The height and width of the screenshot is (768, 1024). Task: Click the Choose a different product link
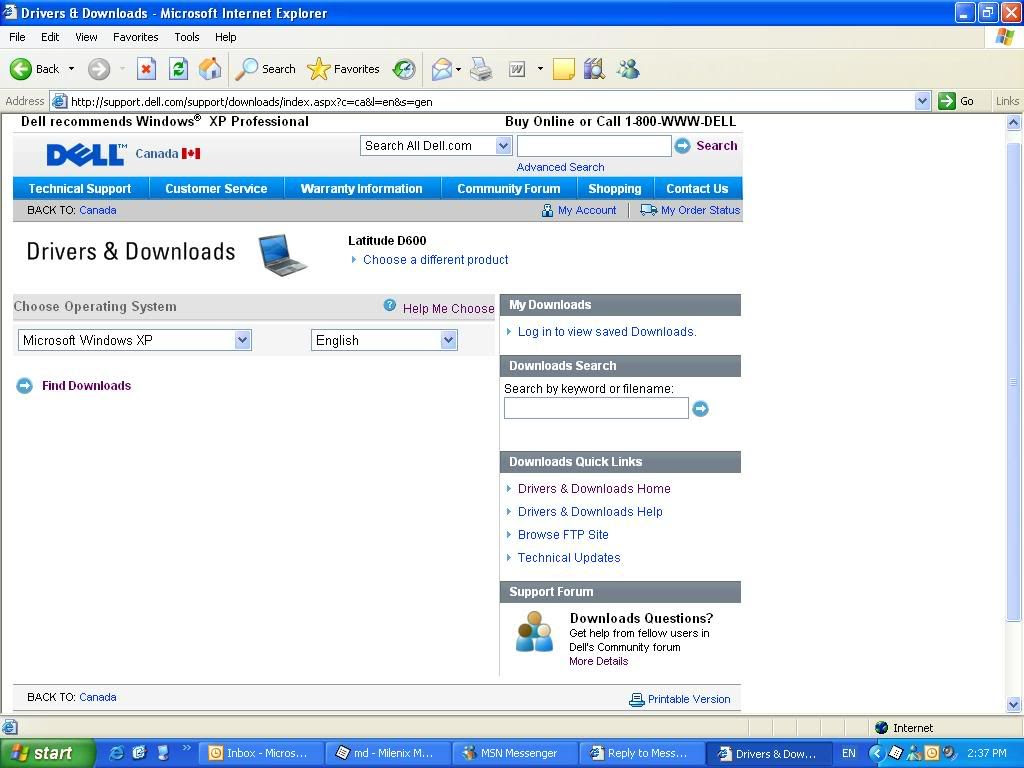(x=436, y=260)
